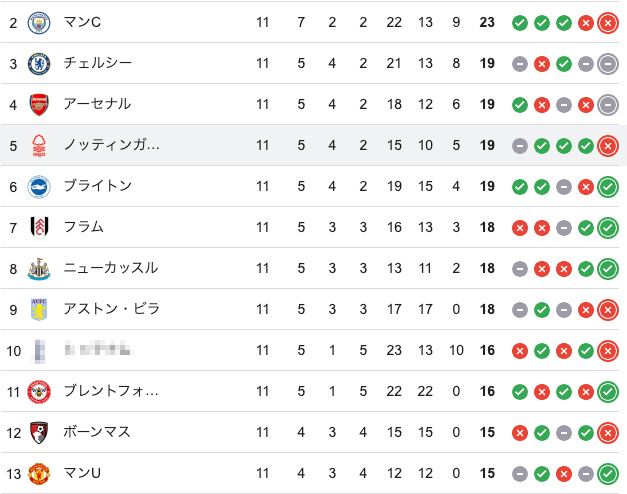Click the Brighton seagull crest

pos(39,187)
